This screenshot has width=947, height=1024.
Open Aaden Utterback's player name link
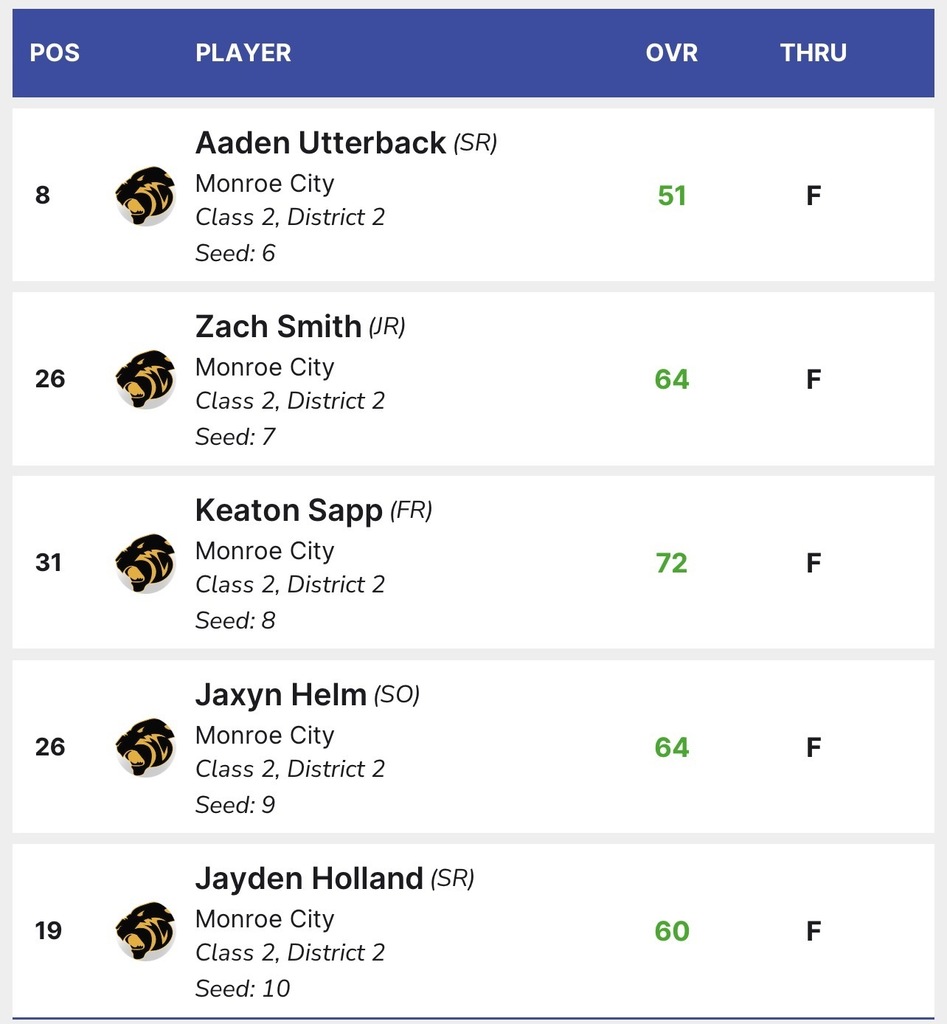[x=320, y=143]
